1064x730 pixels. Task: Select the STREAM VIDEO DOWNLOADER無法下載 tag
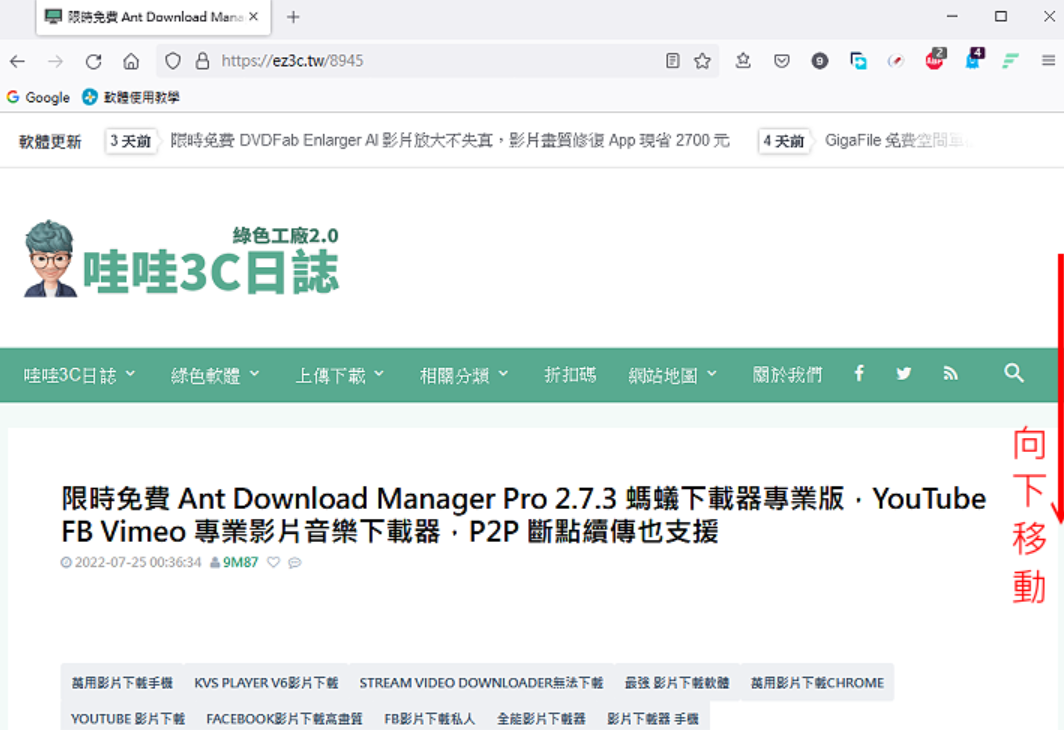click(481, 683)
